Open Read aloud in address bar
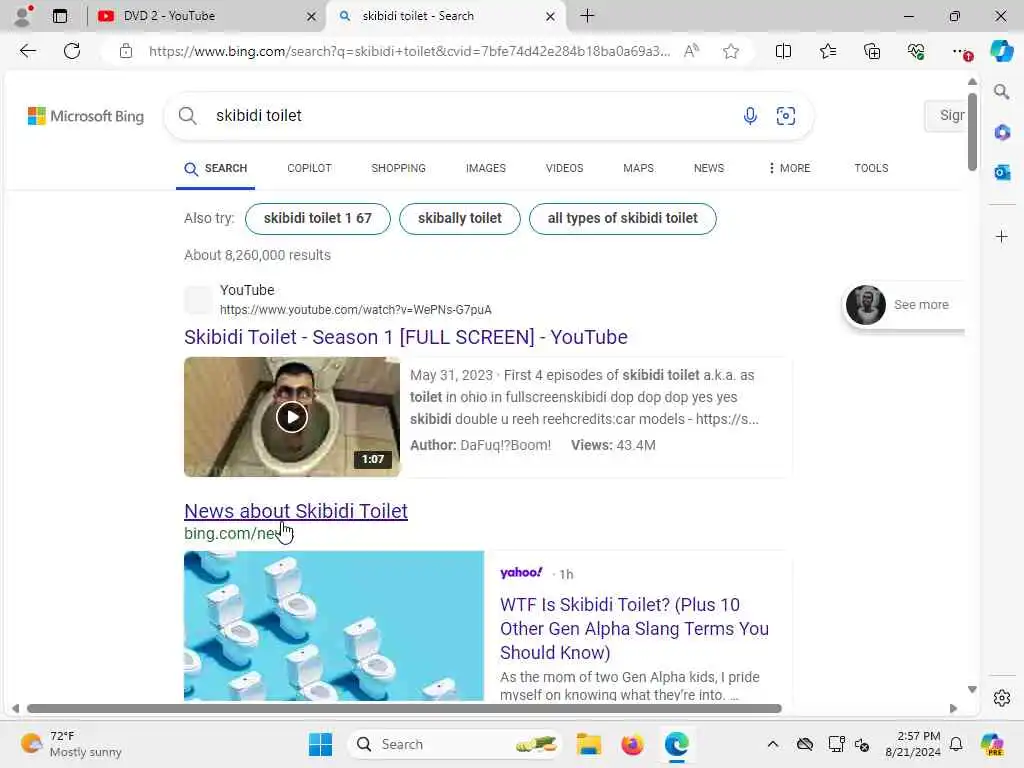Viewport: 1024px width, 768px height. click(691, 51)
